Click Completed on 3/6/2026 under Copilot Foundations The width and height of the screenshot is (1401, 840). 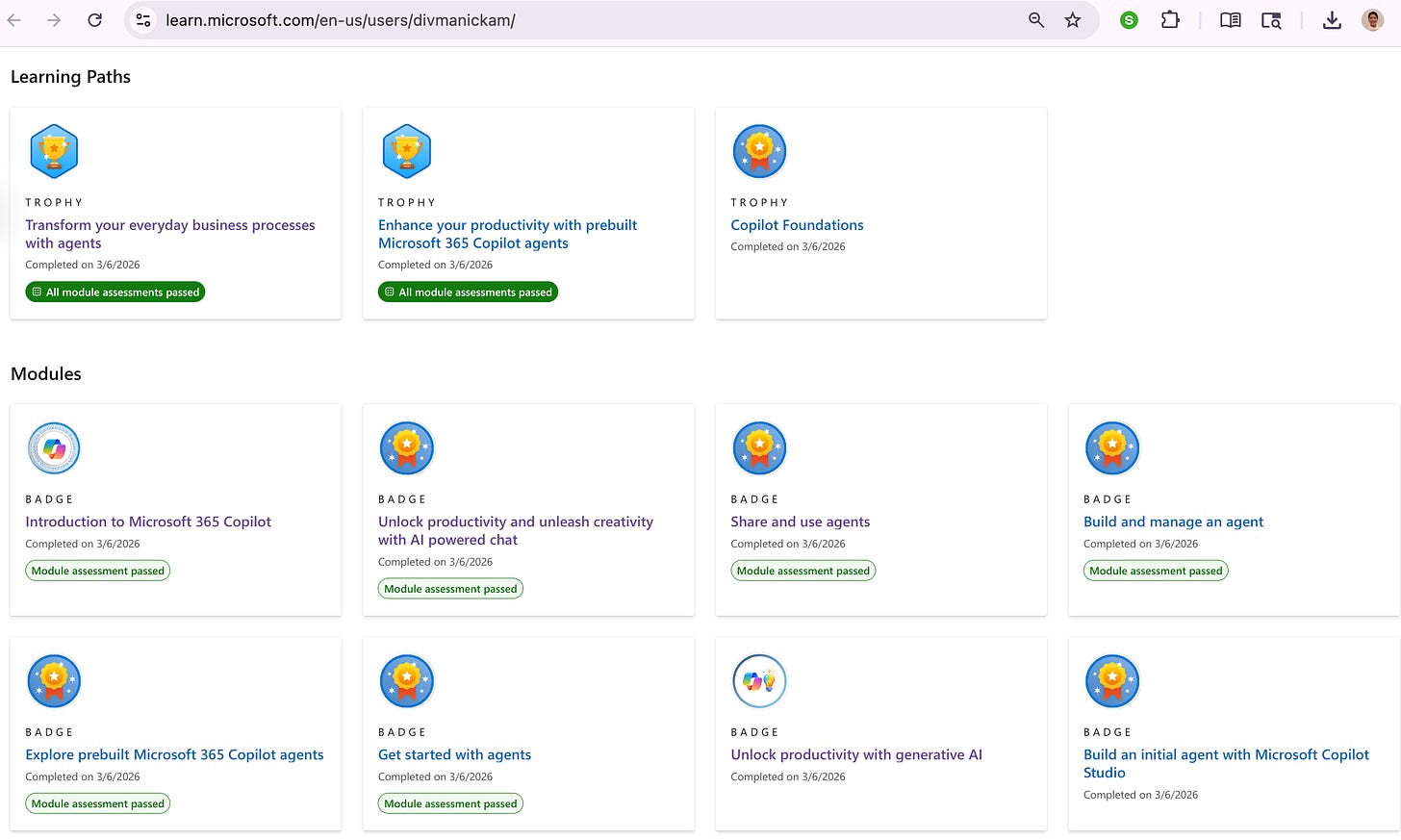point(788,246)
